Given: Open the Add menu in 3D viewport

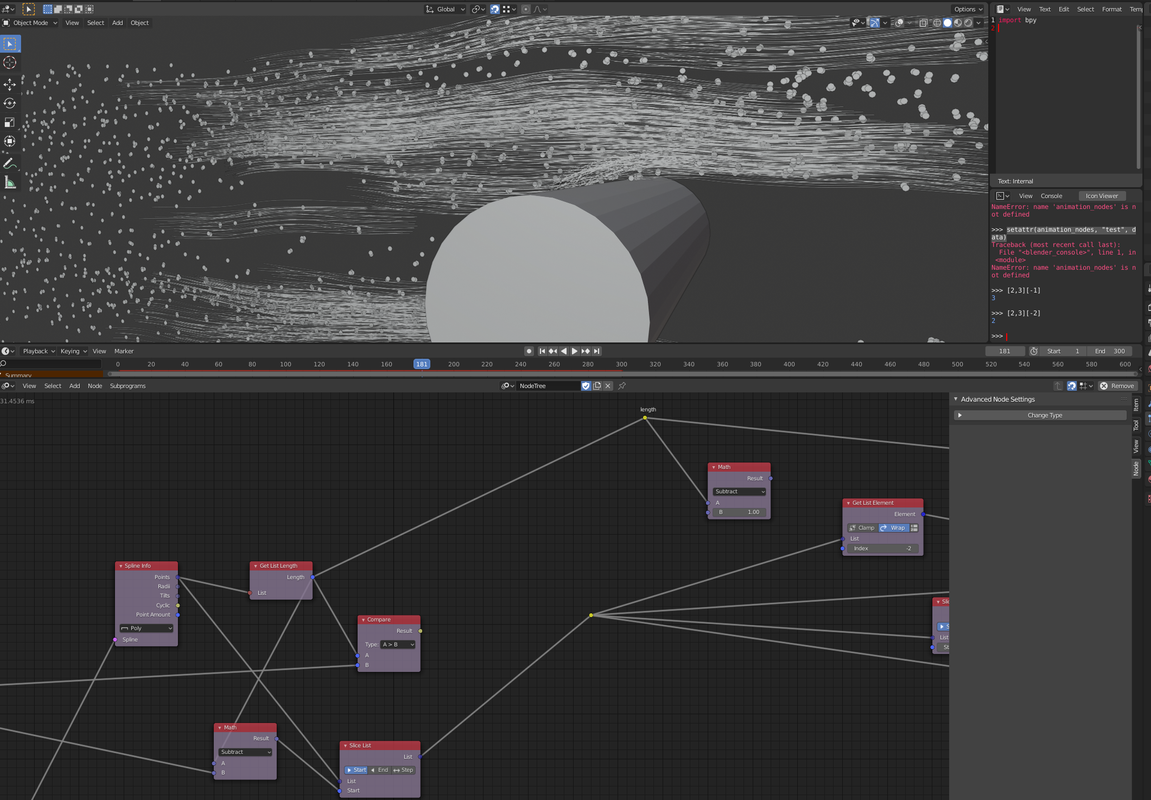Looking at the screenshot, I should pyautogui.click(x=117, y=23).
